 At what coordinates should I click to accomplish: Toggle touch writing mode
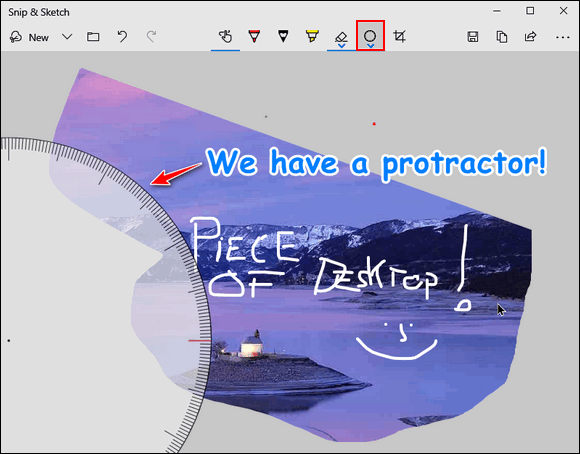(x=225, y=36)
